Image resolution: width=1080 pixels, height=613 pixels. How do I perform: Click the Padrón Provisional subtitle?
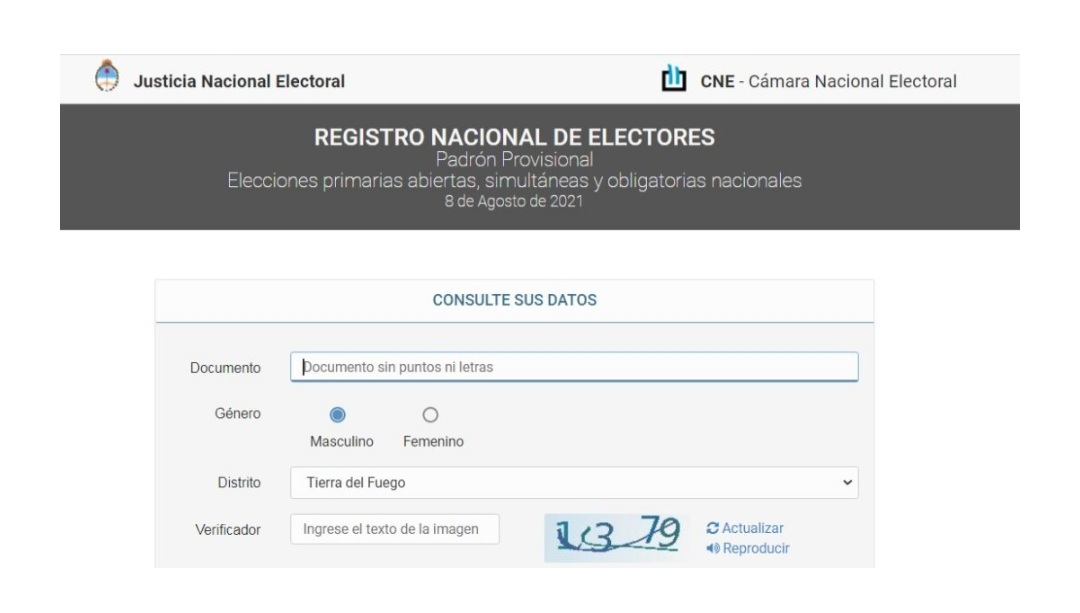[515, 160]
